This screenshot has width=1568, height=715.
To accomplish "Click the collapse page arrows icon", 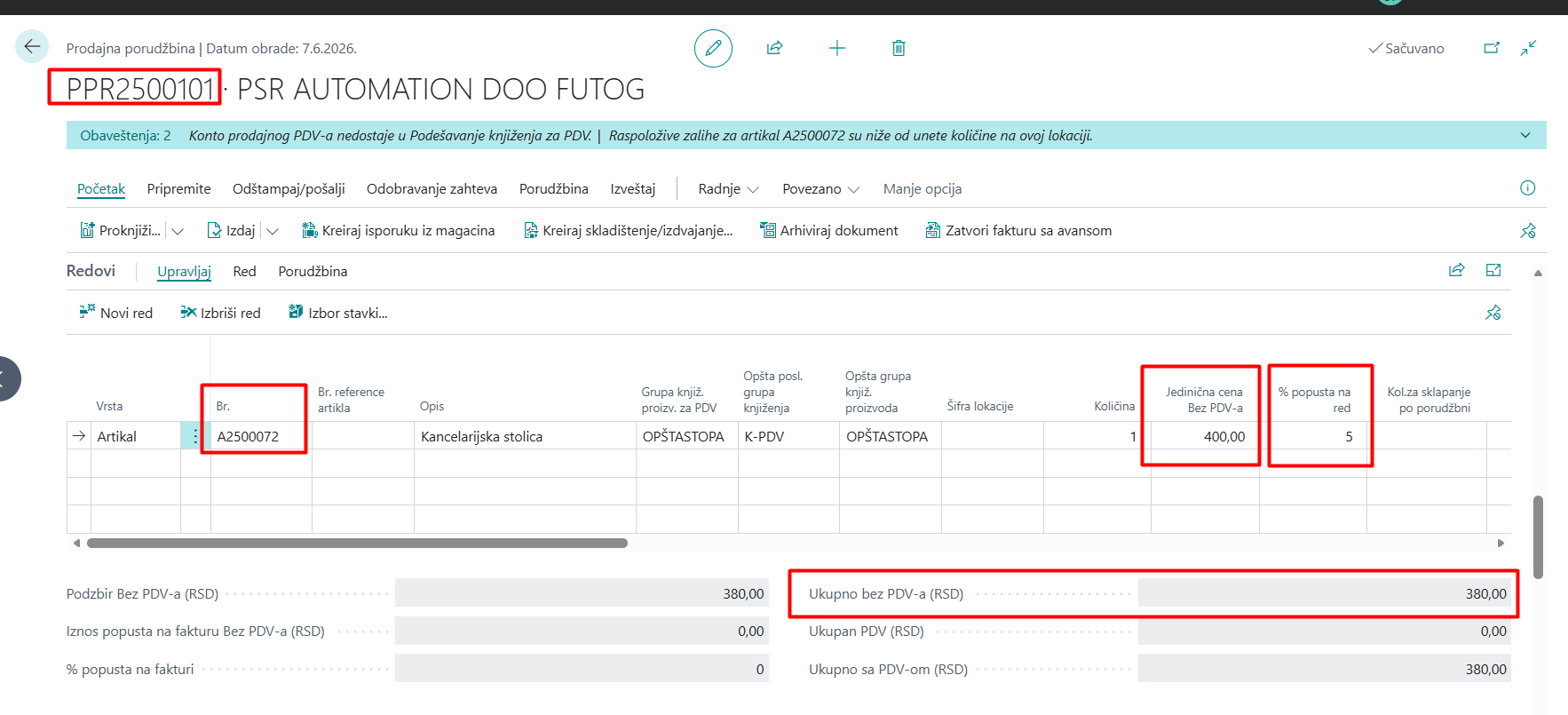I will 1528,48.
